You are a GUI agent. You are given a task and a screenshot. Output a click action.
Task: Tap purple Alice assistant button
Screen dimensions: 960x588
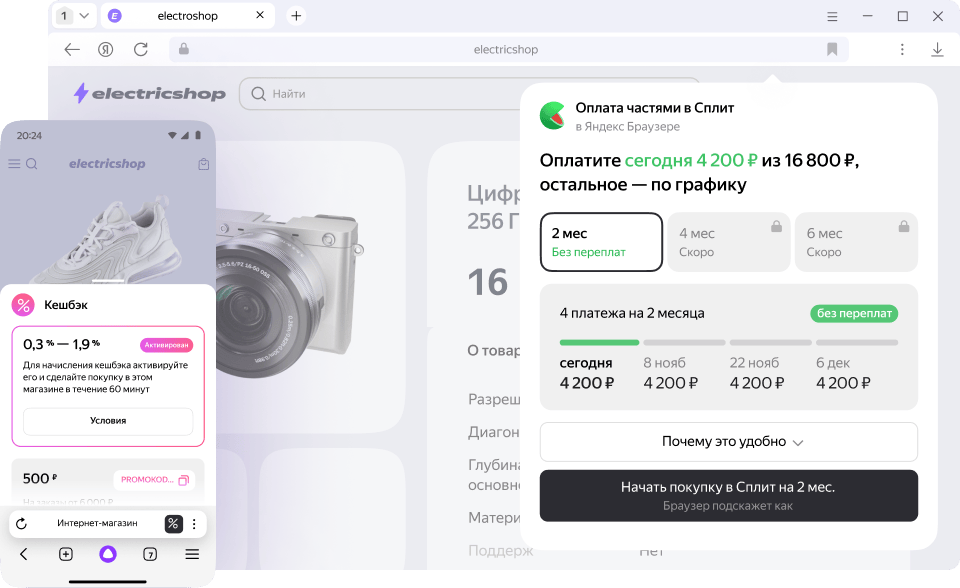pos(108,554)
